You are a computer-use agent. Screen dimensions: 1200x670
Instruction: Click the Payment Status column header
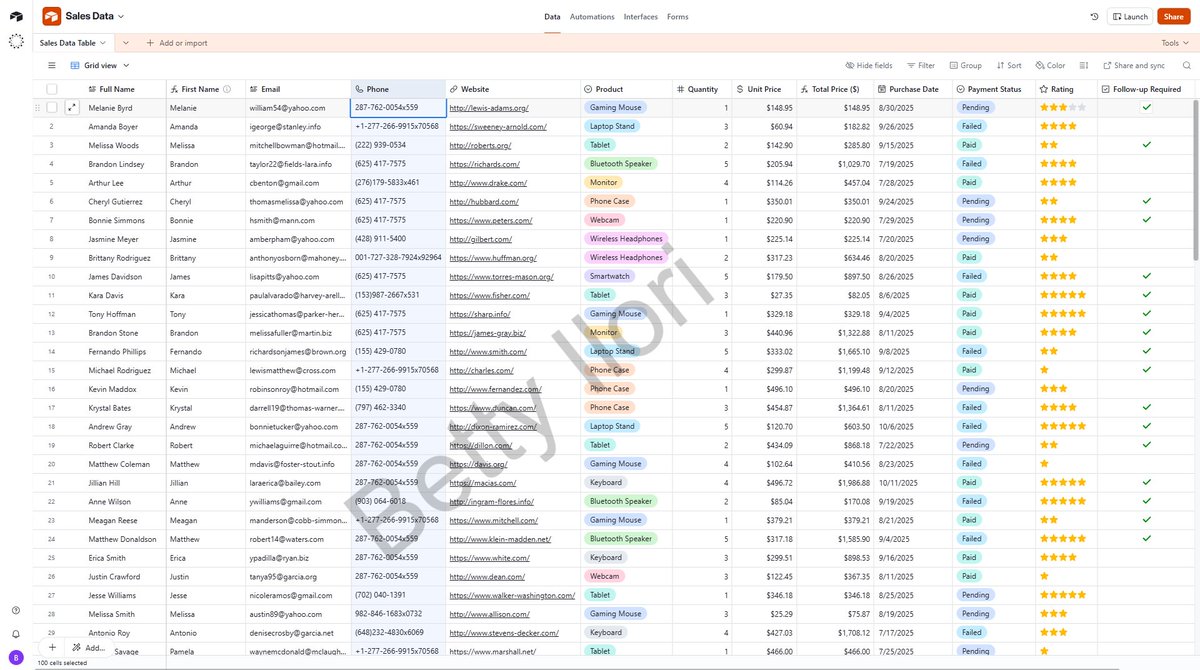click(x=994, y=89)
